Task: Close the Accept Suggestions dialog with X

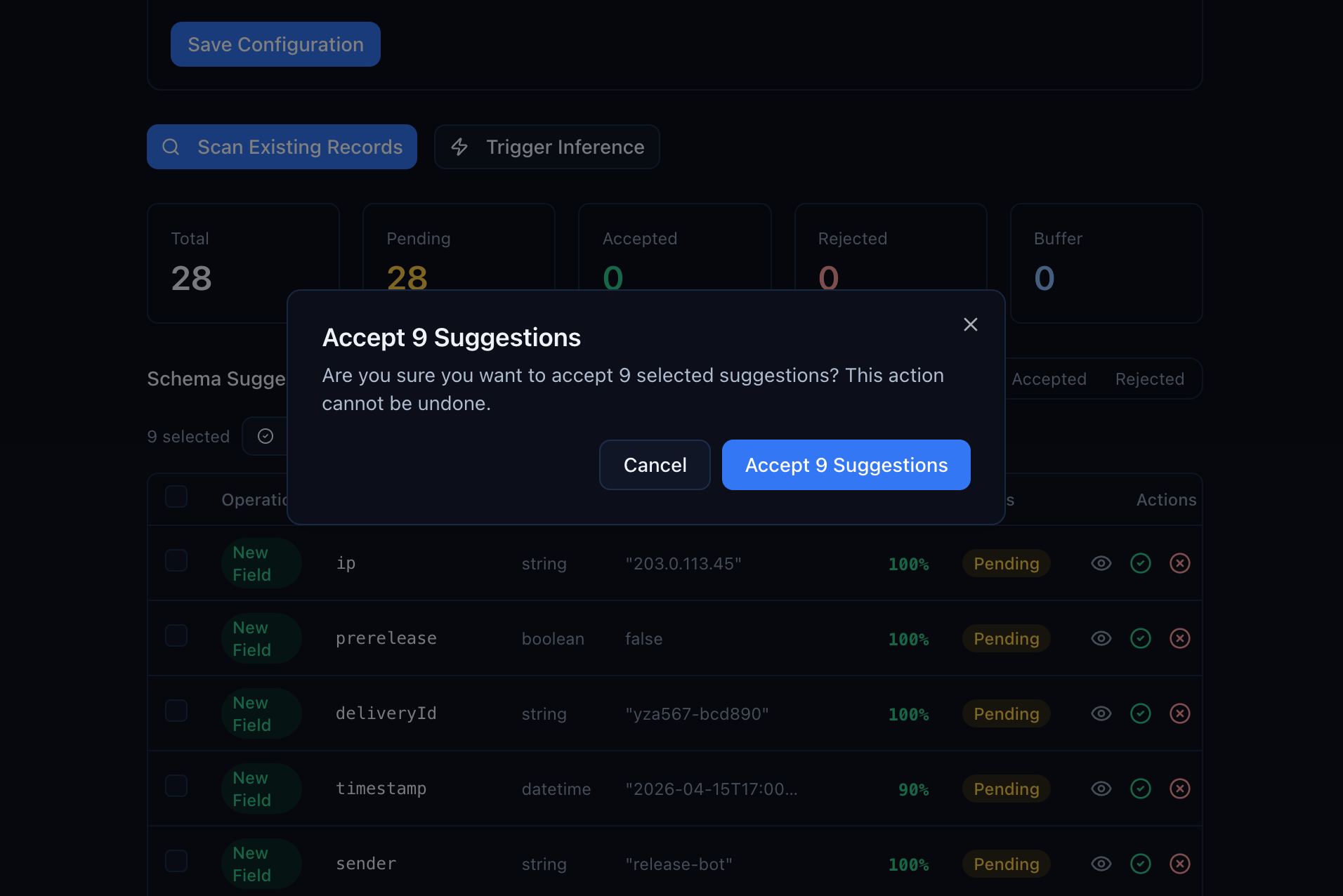Action: [x=970, y=324]
